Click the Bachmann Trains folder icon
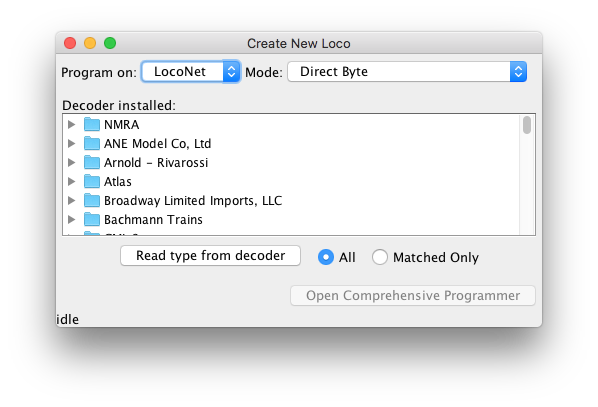 coord(92,220)
